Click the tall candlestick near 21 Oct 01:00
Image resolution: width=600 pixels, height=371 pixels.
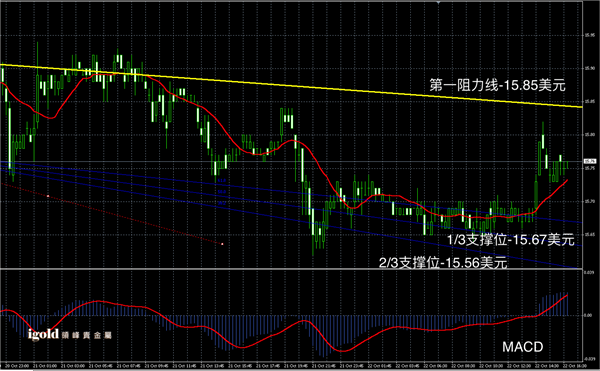(x=38, y=85)
